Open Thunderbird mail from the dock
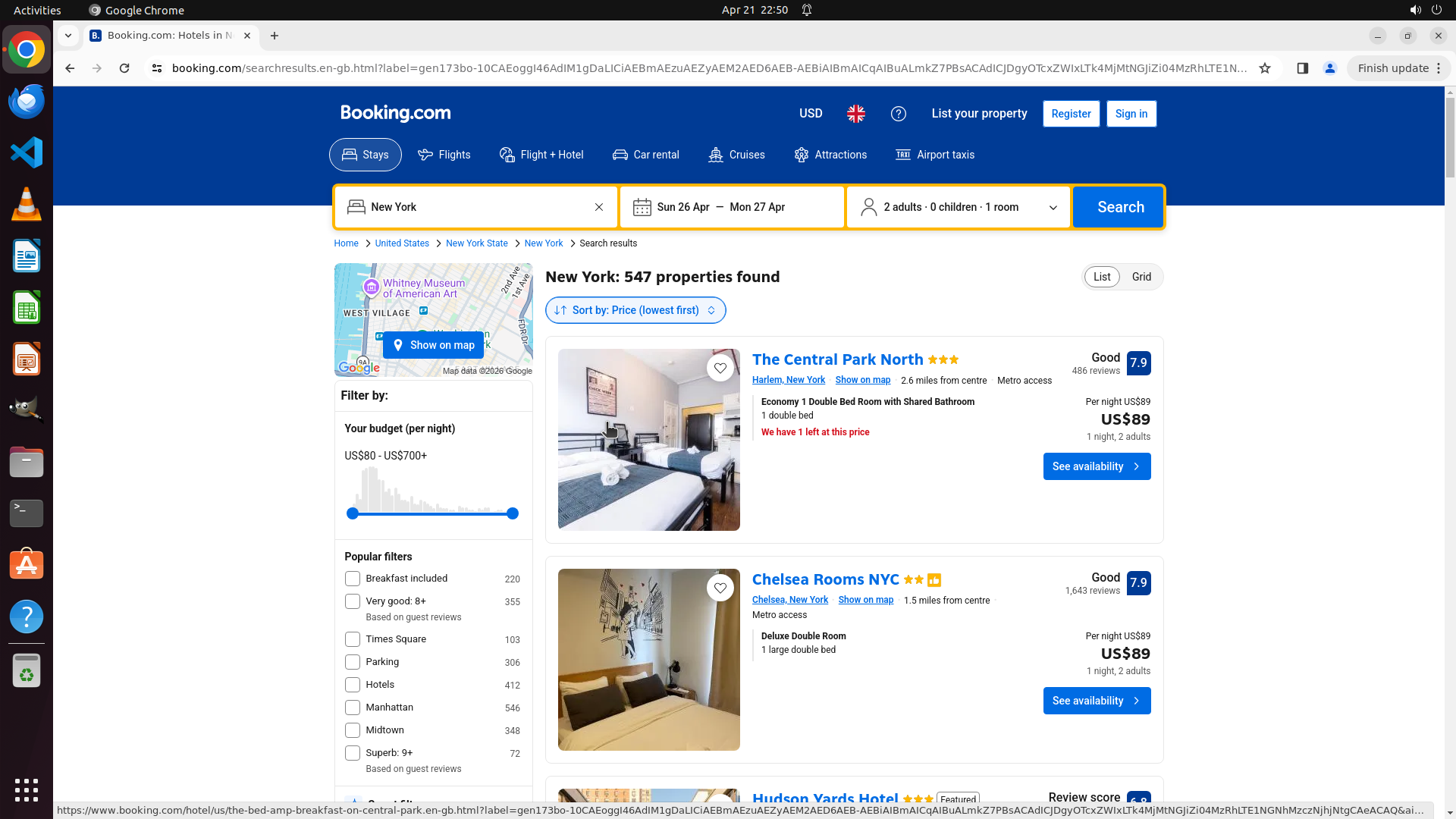1456x819 pixels. coord(27,102)
